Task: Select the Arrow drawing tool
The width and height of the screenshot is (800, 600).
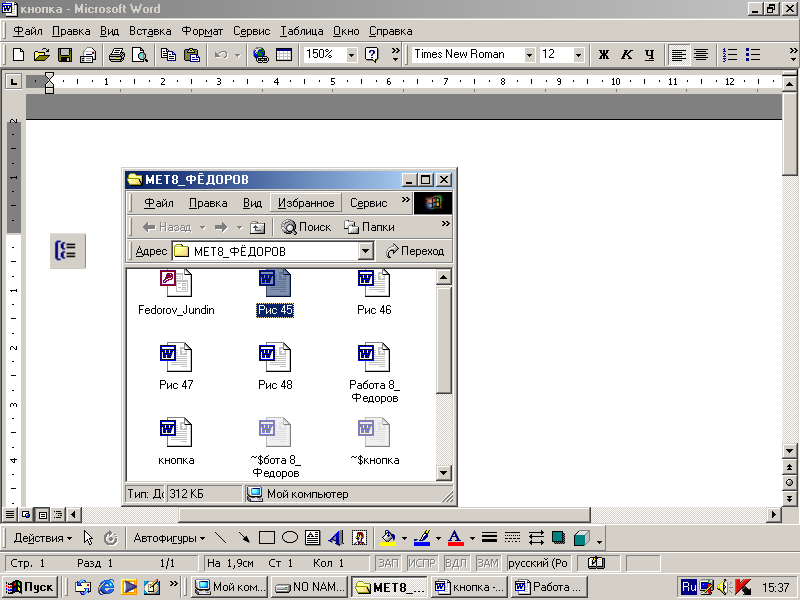Action: click(244, 538)
